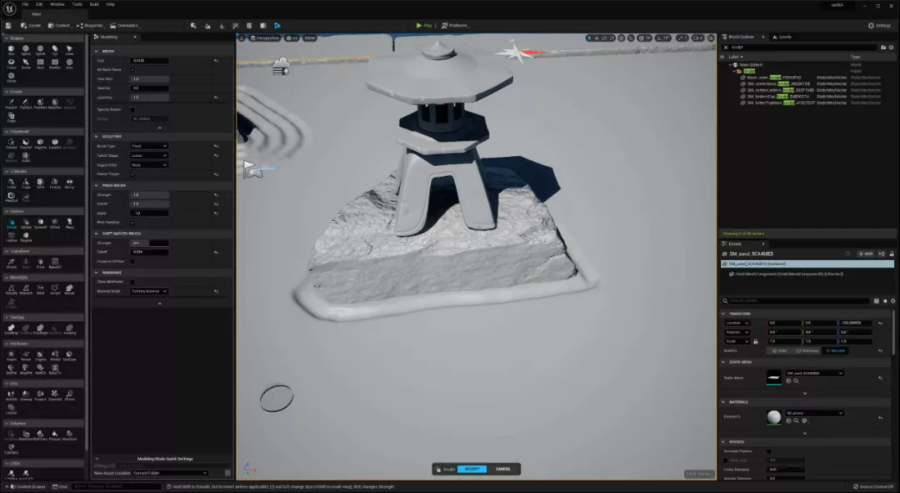Viewport: 900px width, 493px height.
Task: Select the Smooth deform tool
Action: pos(40,223)
